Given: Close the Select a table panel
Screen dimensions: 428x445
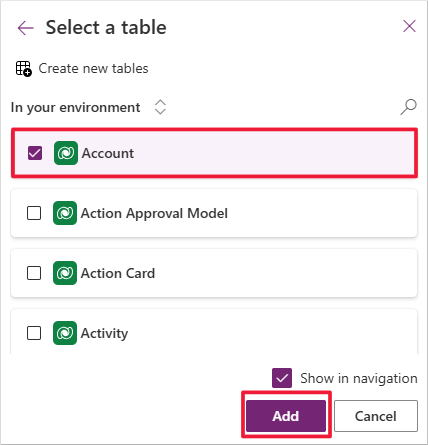Looking at the screenshot, I should (x=409, y=26).
